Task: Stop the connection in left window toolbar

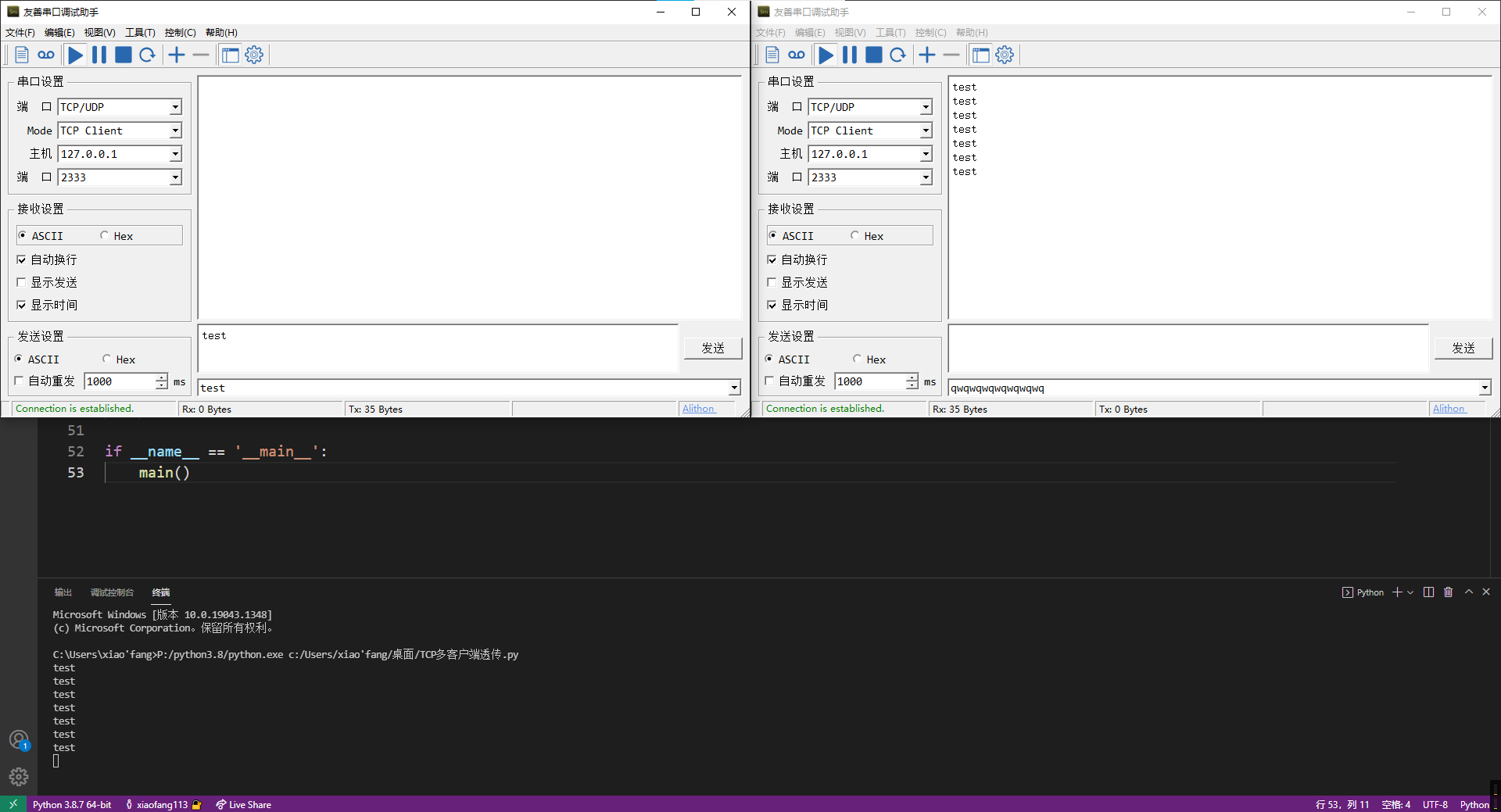Action: click(123, 55)
